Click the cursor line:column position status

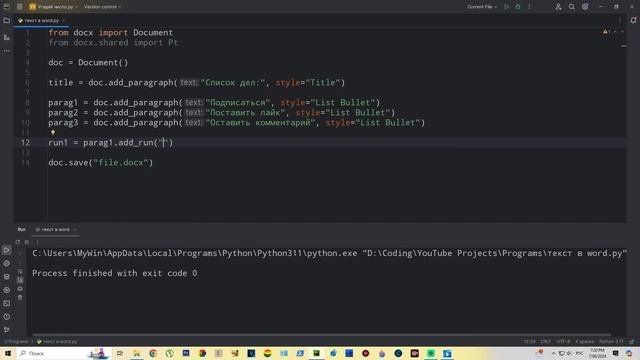529,342
